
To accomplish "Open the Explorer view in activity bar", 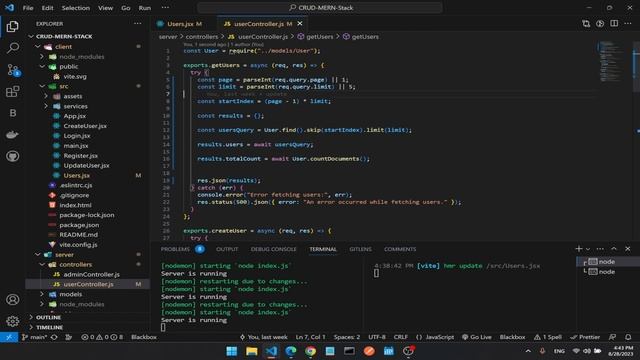I will [12, 27].
